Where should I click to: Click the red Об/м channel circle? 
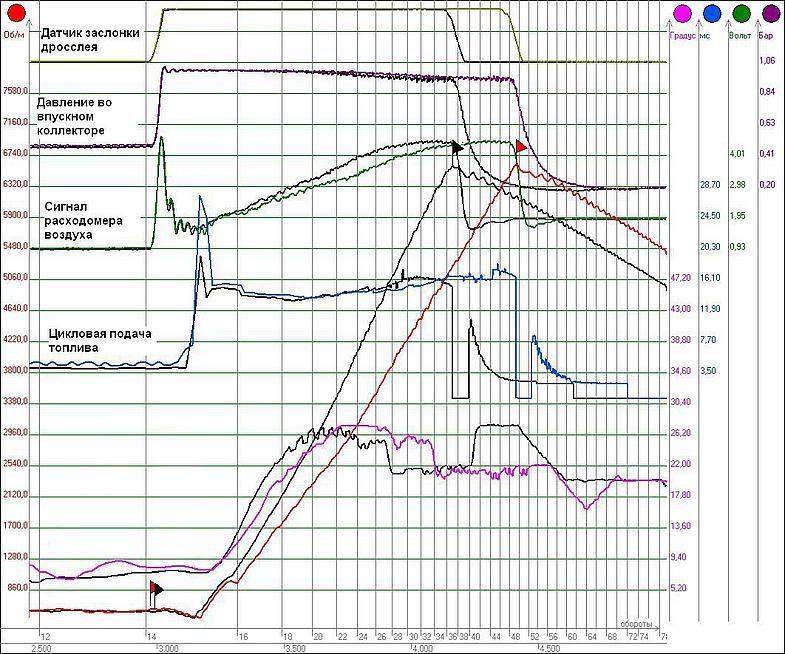(x=15, y=13)
